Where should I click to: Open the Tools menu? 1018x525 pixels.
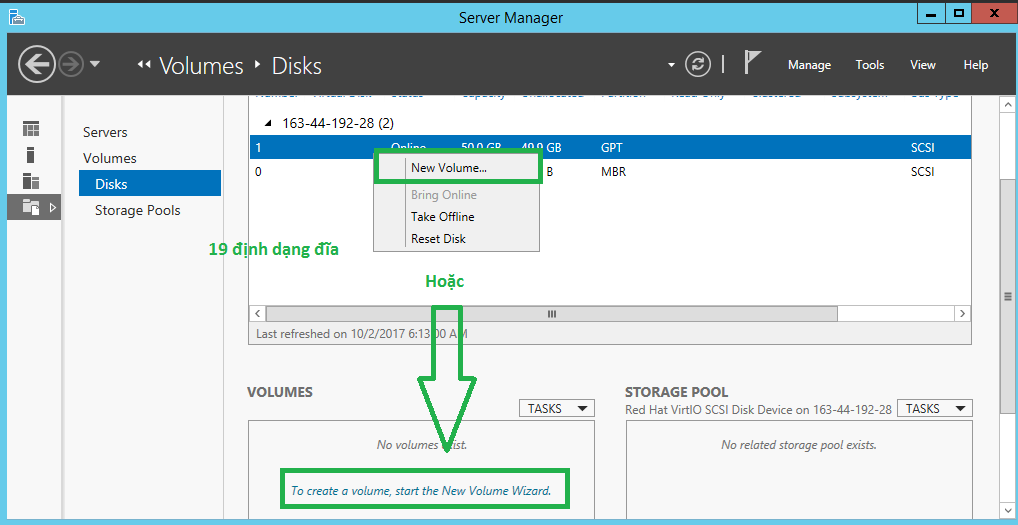869,65
